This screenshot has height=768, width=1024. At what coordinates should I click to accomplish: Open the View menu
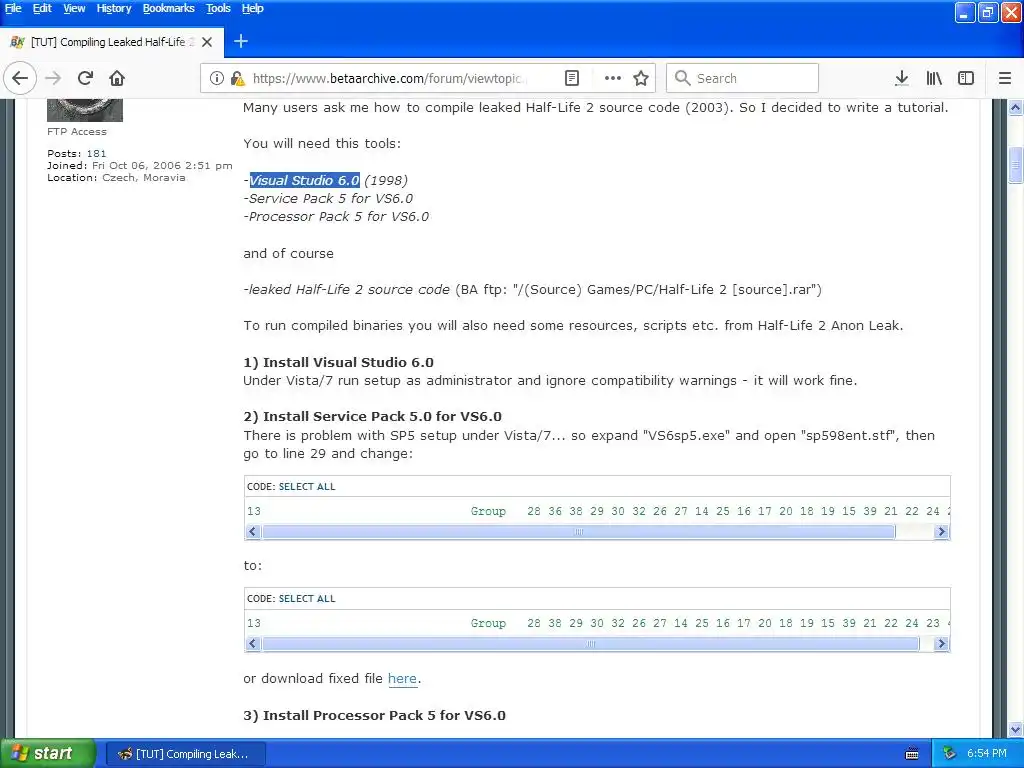tap(74, 8)
